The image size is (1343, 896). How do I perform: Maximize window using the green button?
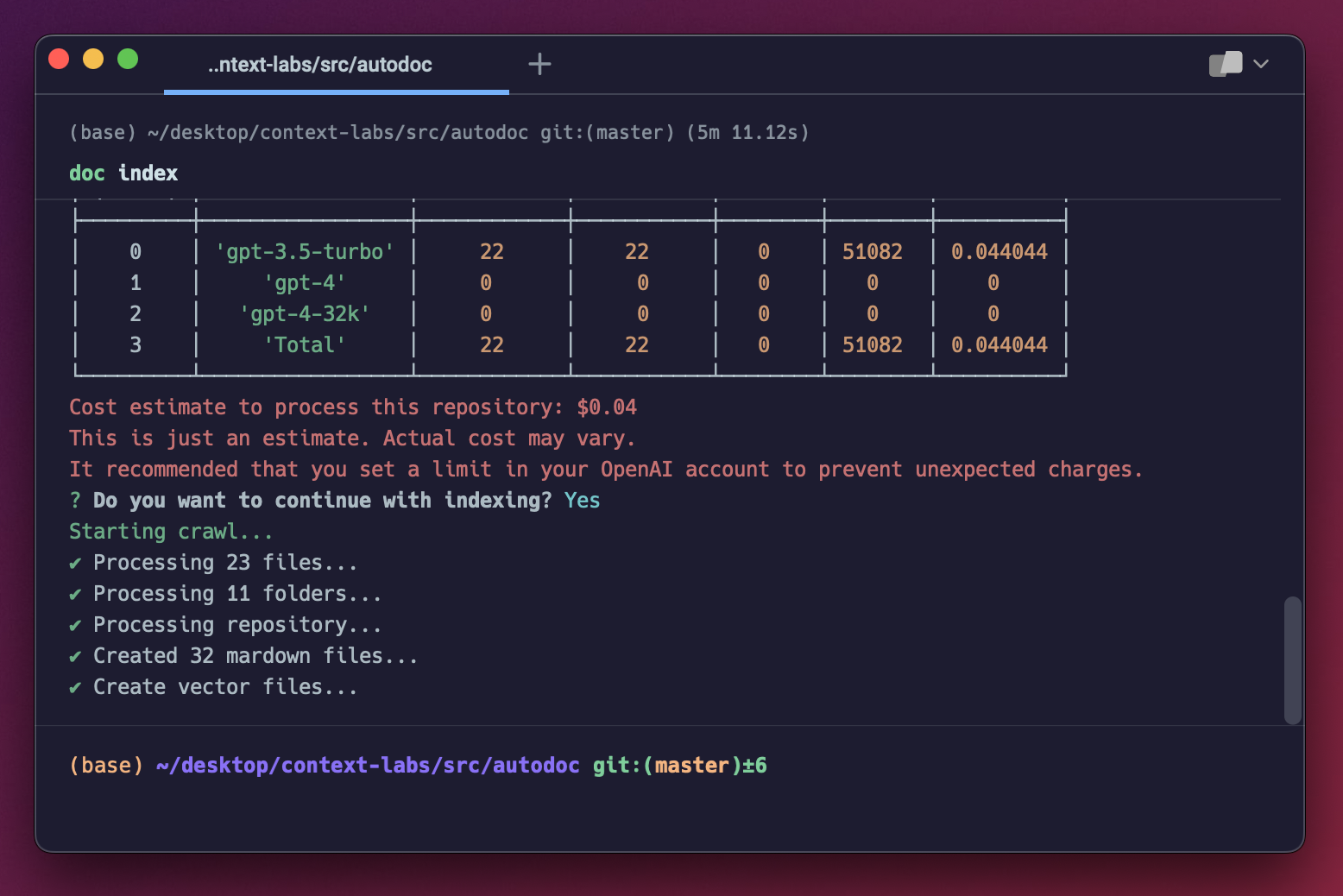coord(128,59)
